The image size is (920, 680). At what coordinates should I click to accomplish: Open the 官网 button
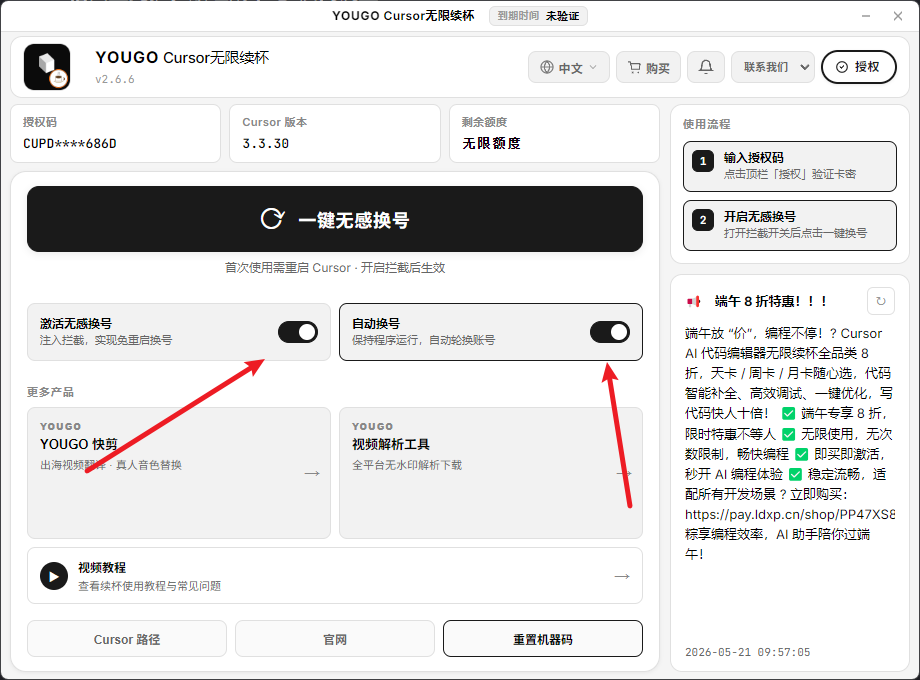coord(335,639)
